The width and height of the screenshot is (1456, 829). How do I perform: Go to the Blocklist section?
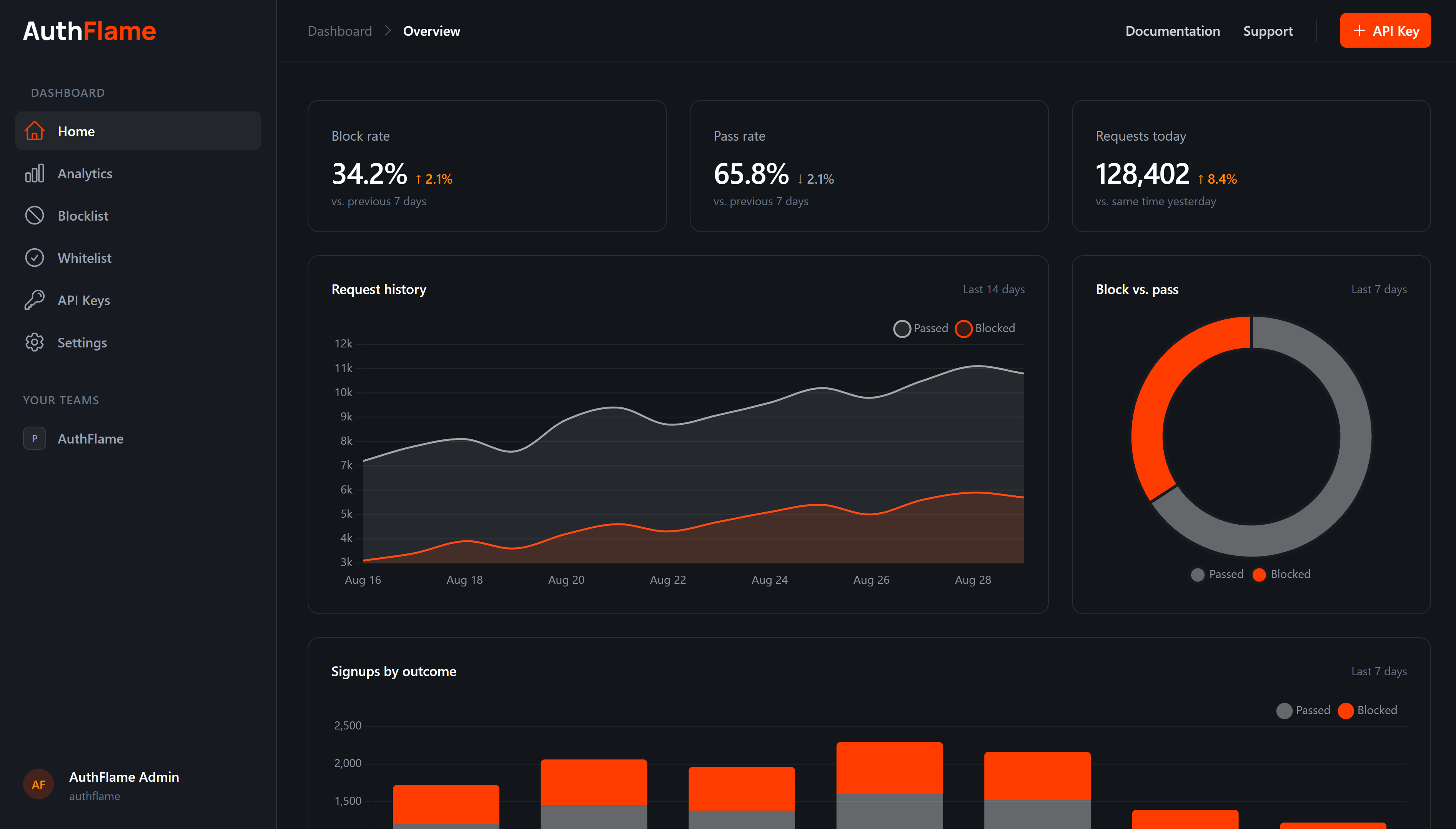(x=138, y=215)
